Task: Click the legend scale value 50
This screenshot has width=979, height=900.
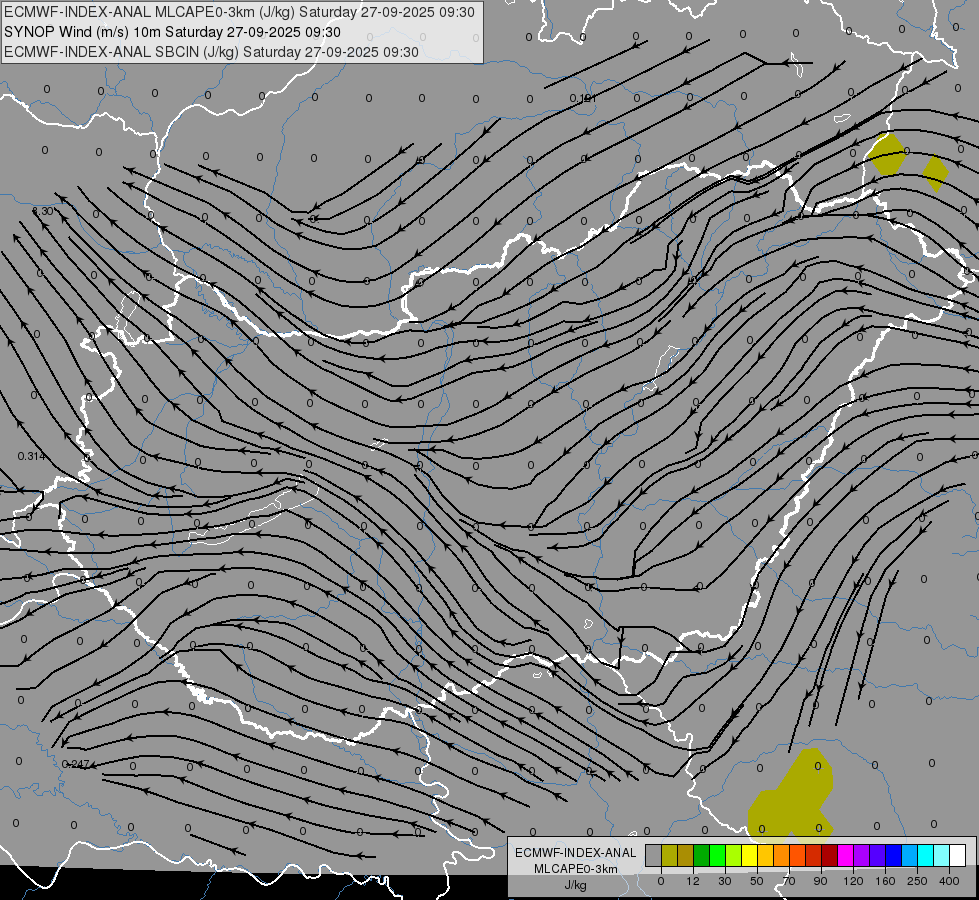Action: click(757, 881)
